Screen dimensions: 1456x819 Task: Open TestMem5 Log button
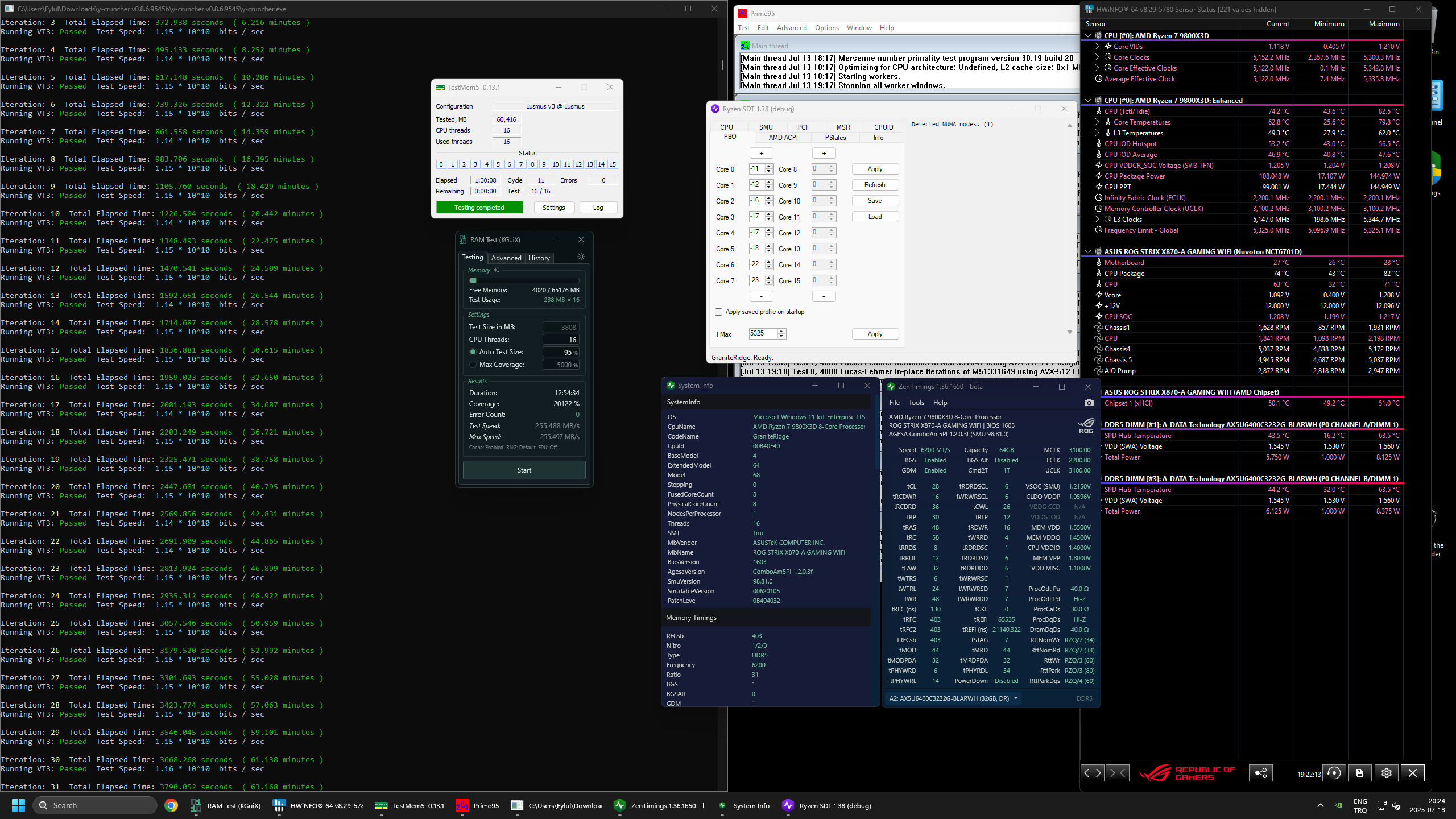[598, 208]
